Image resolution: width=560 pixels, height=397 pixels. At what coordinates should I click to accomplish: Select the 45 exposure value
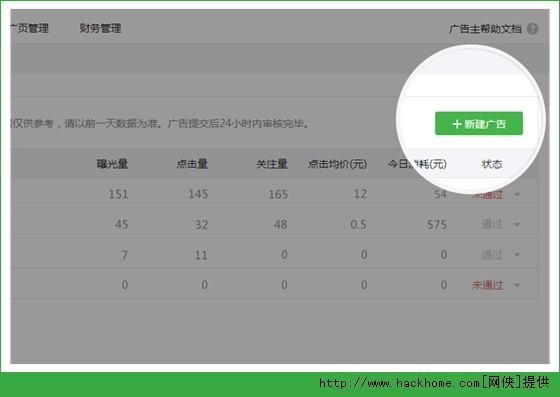point(121,224)
